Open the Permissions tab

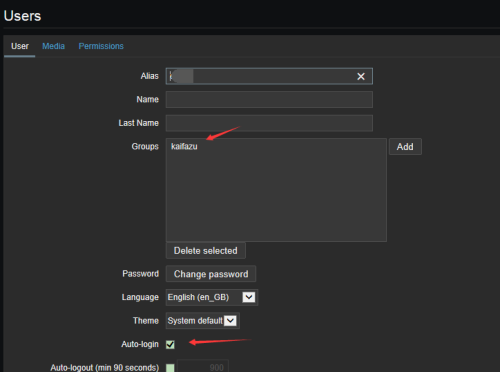point(101,46)
